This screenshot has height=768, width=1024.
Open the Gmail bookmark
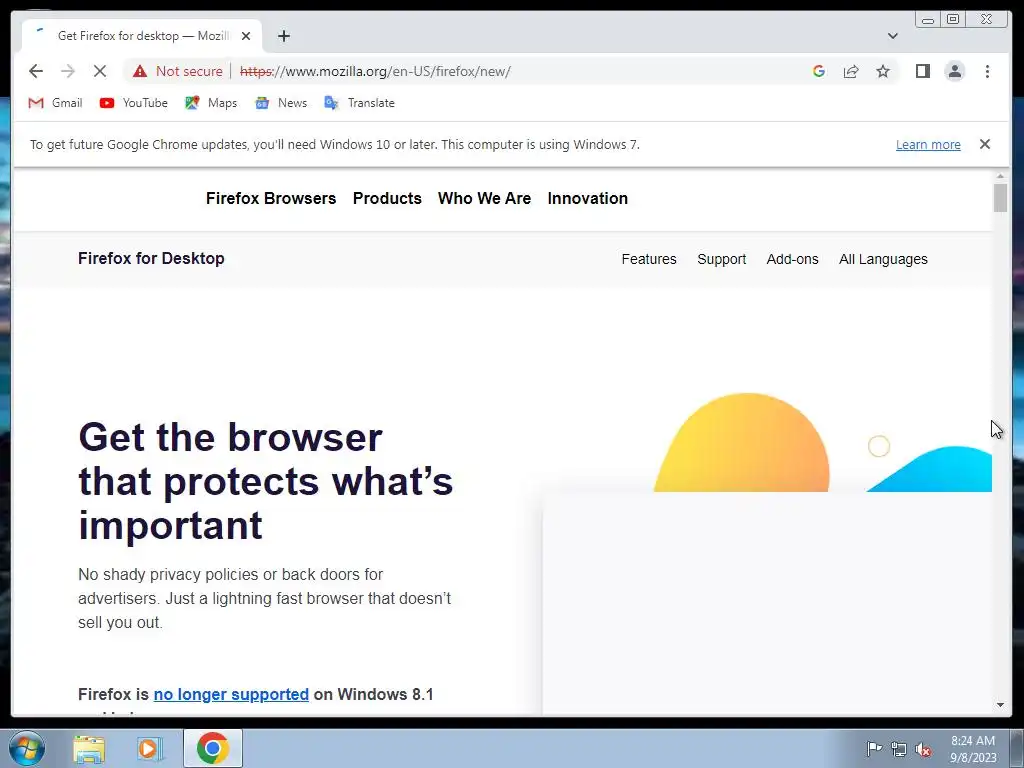pyautogui.click(x=56, y=103)
